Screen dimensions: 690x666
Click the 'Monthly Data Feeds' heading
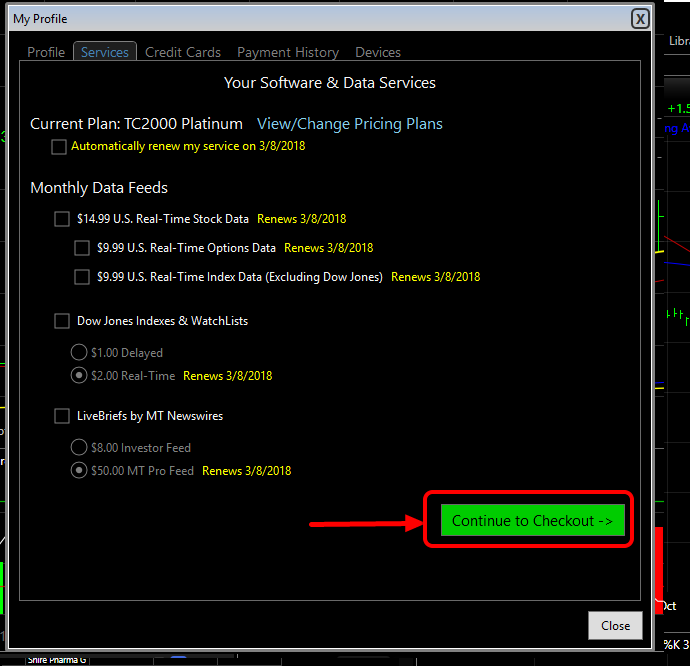pyautogui.click(x=99, y=188)
